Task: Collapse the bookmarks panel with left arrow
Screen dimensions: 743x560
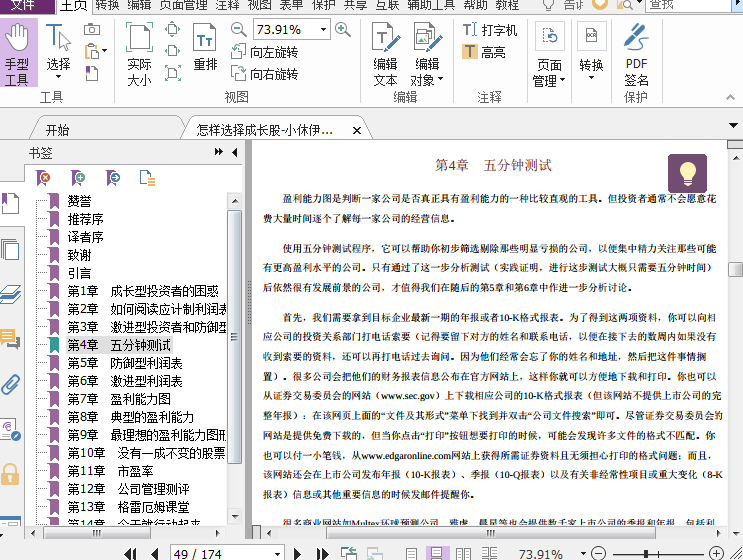Action: pyautogui.click(x=234, y=152)
